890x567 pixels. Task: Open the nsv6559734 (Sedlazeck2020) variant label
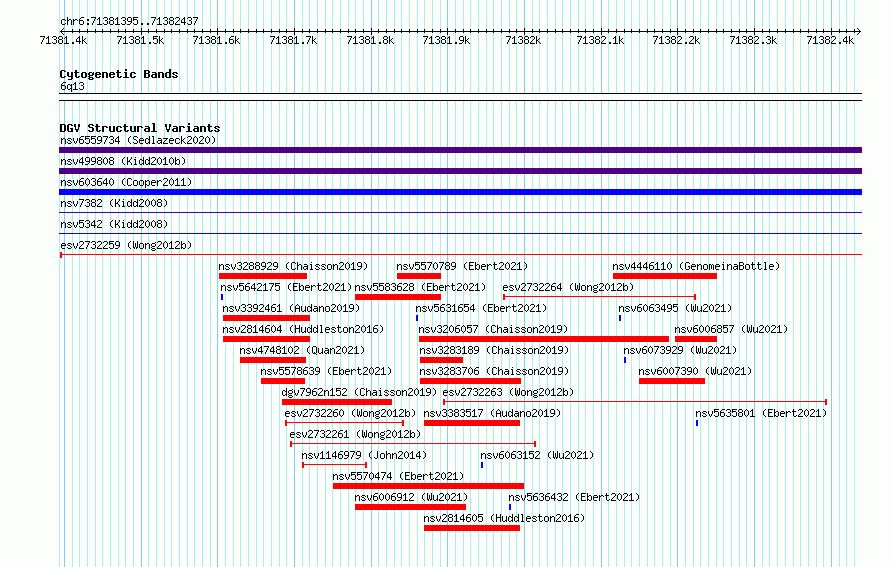[138, 140]
